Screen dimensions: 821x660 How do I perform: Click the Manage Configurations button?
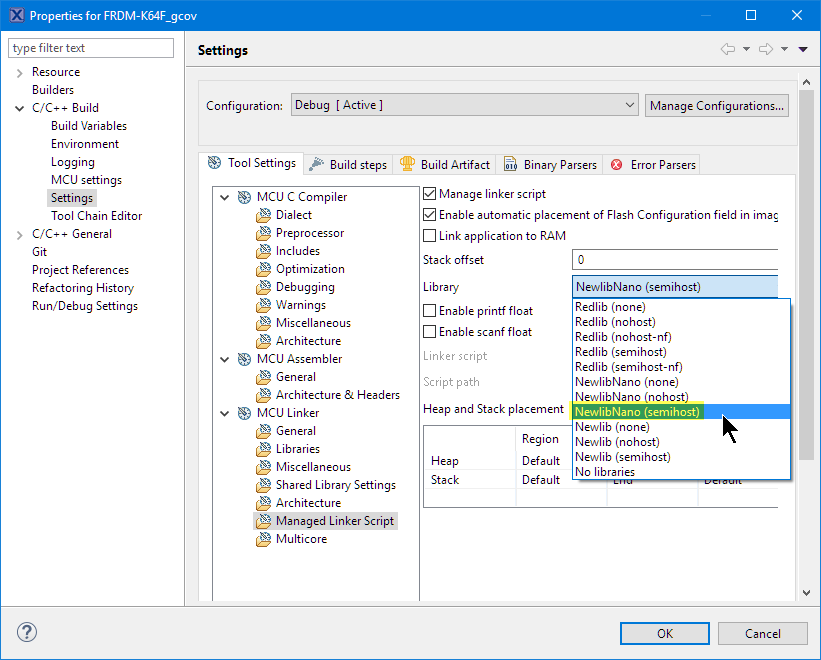716,105
